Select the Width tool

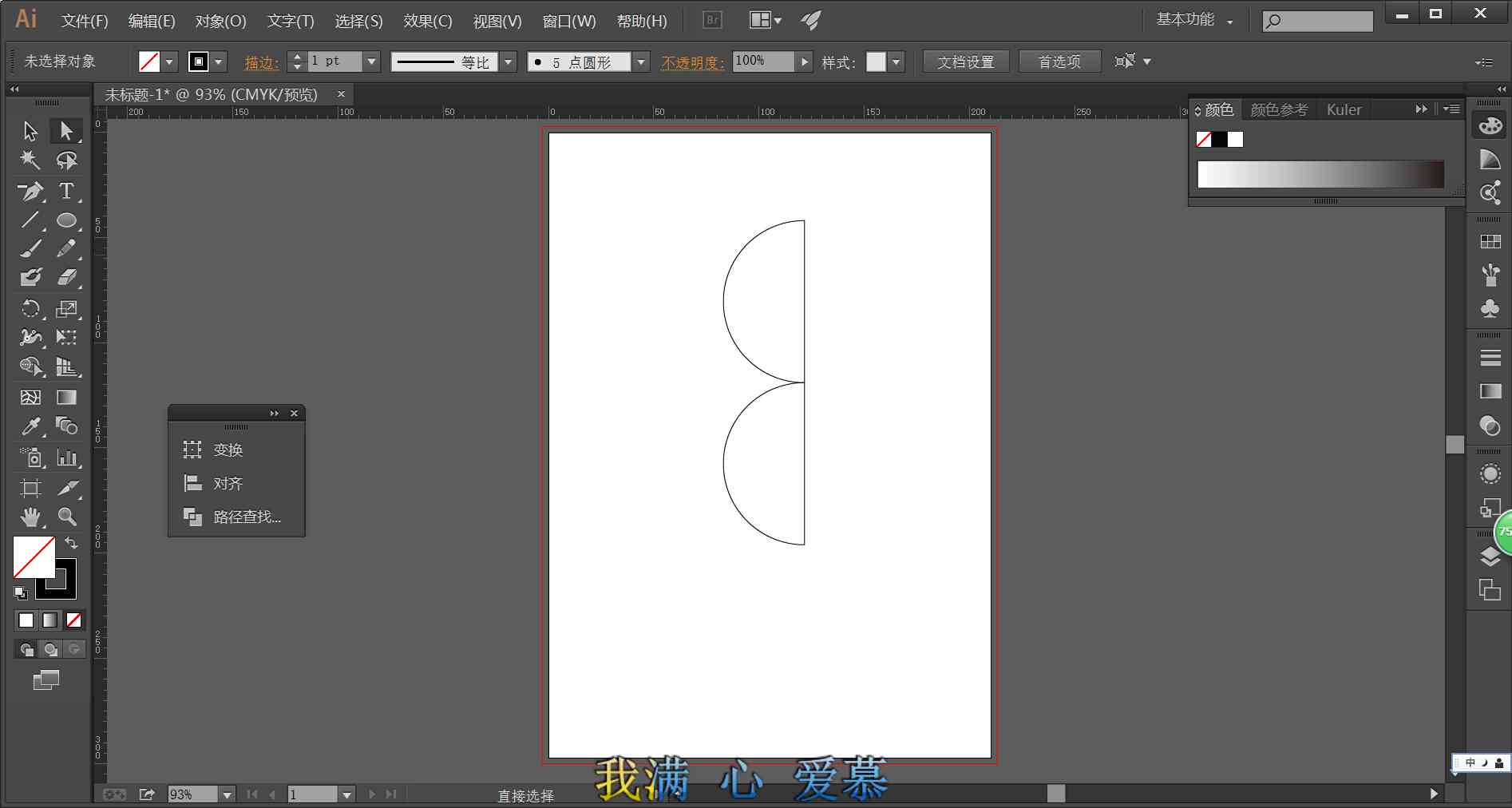30,337
